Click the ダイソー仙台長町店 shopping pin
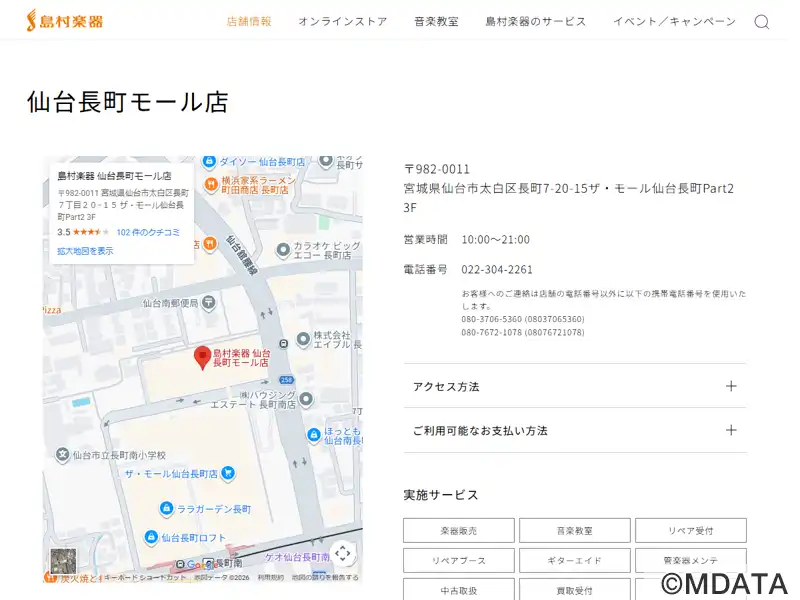 click(209, 161)
